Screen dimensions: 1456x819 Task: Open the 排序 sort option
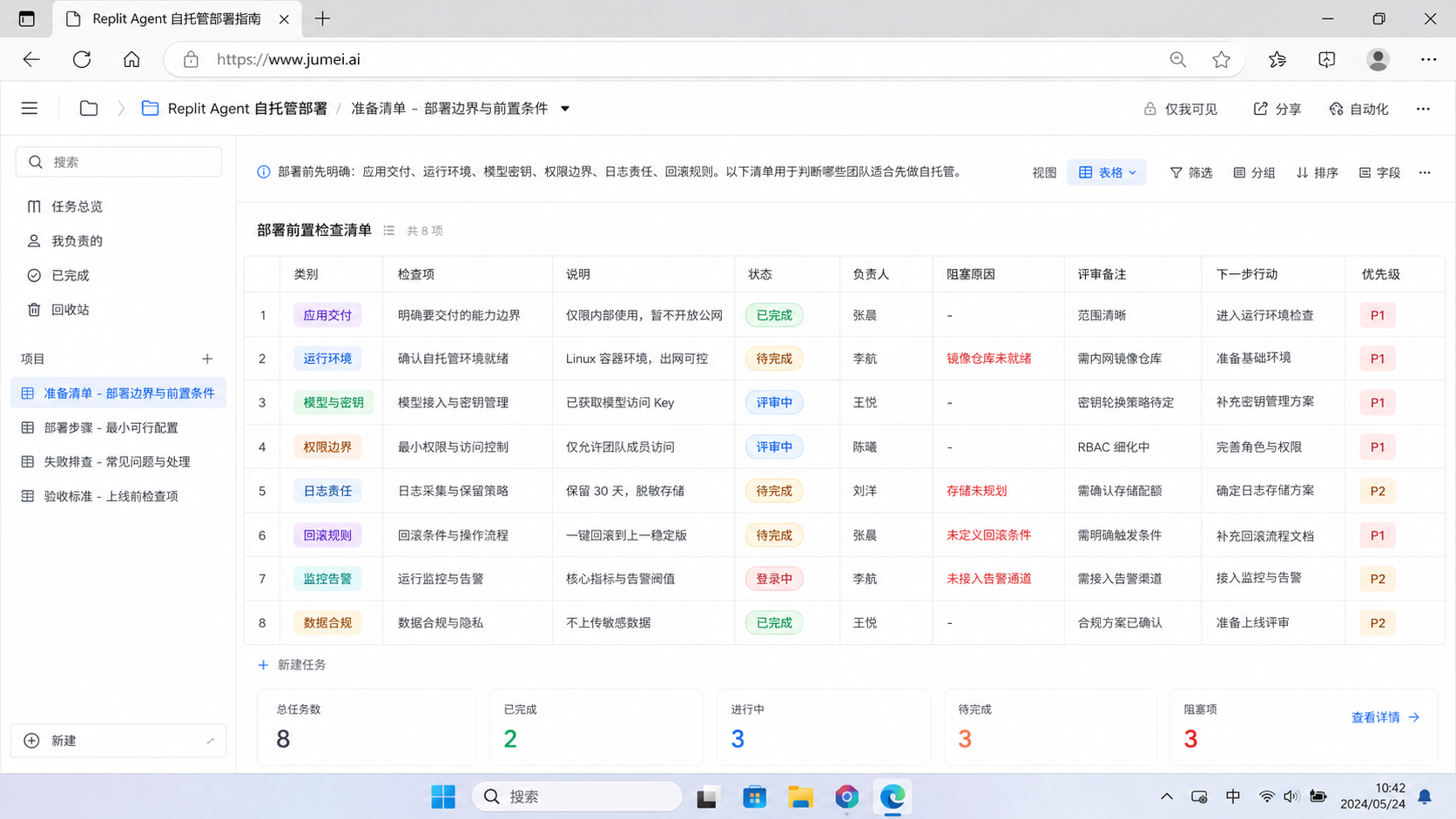1317,172
